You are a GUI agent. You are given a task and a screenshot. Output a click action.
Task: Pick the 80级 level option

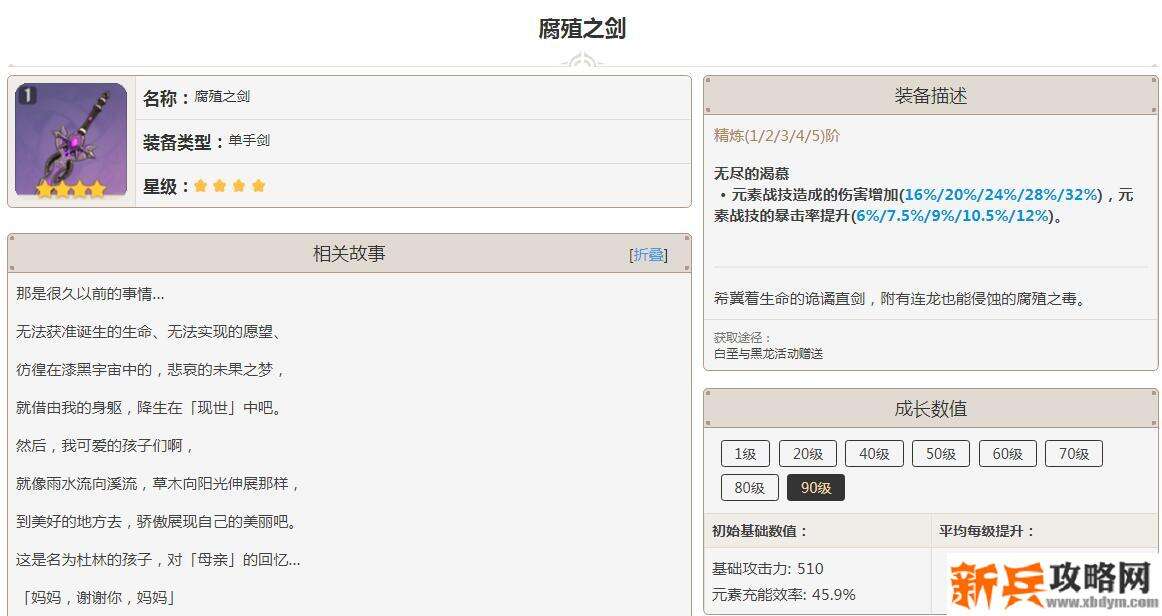(749, 488)
